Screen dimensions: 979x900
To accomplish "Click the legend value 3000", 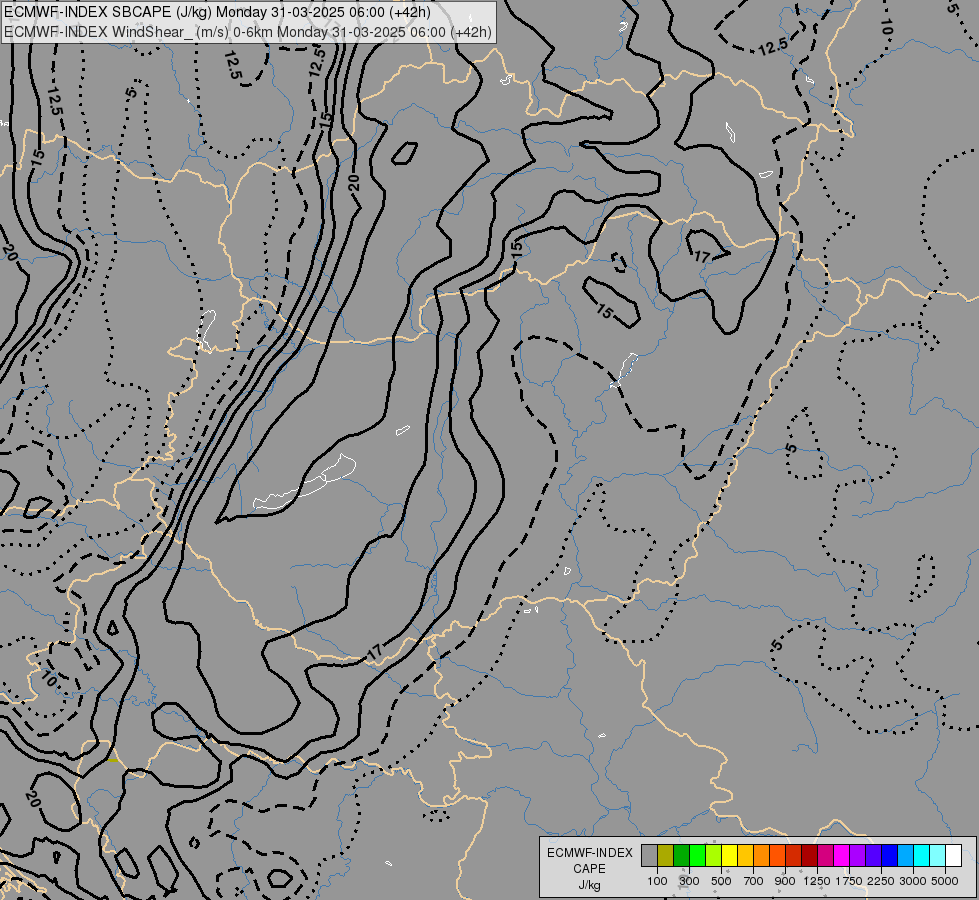I will coord(913,881).
